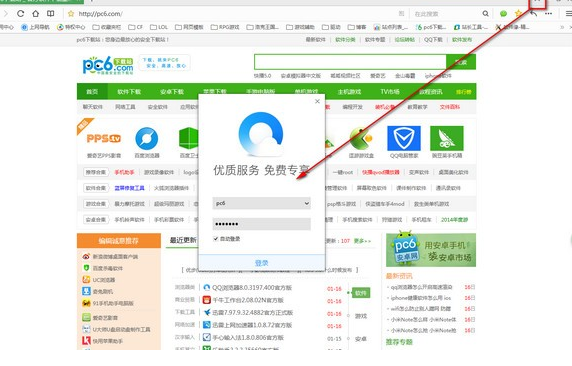Open the 网络工具 category link

tap(125, 107)
